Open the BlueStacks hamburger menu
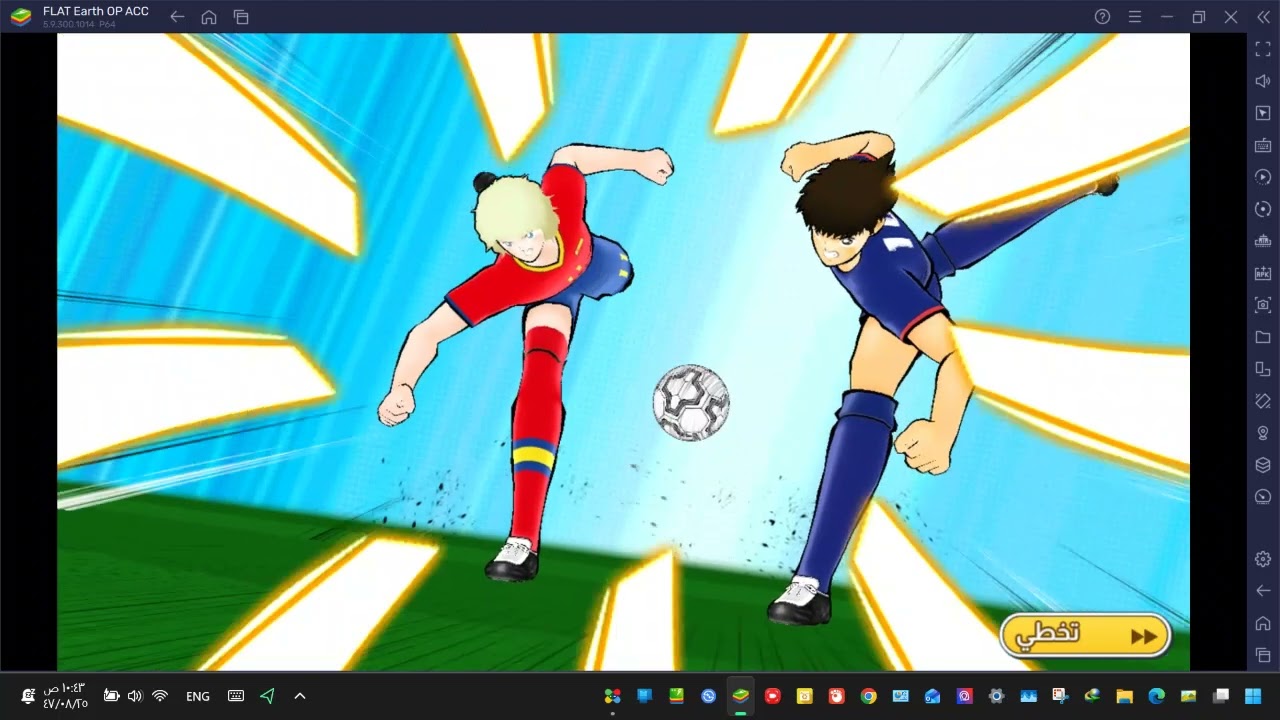 point(1134,17)
